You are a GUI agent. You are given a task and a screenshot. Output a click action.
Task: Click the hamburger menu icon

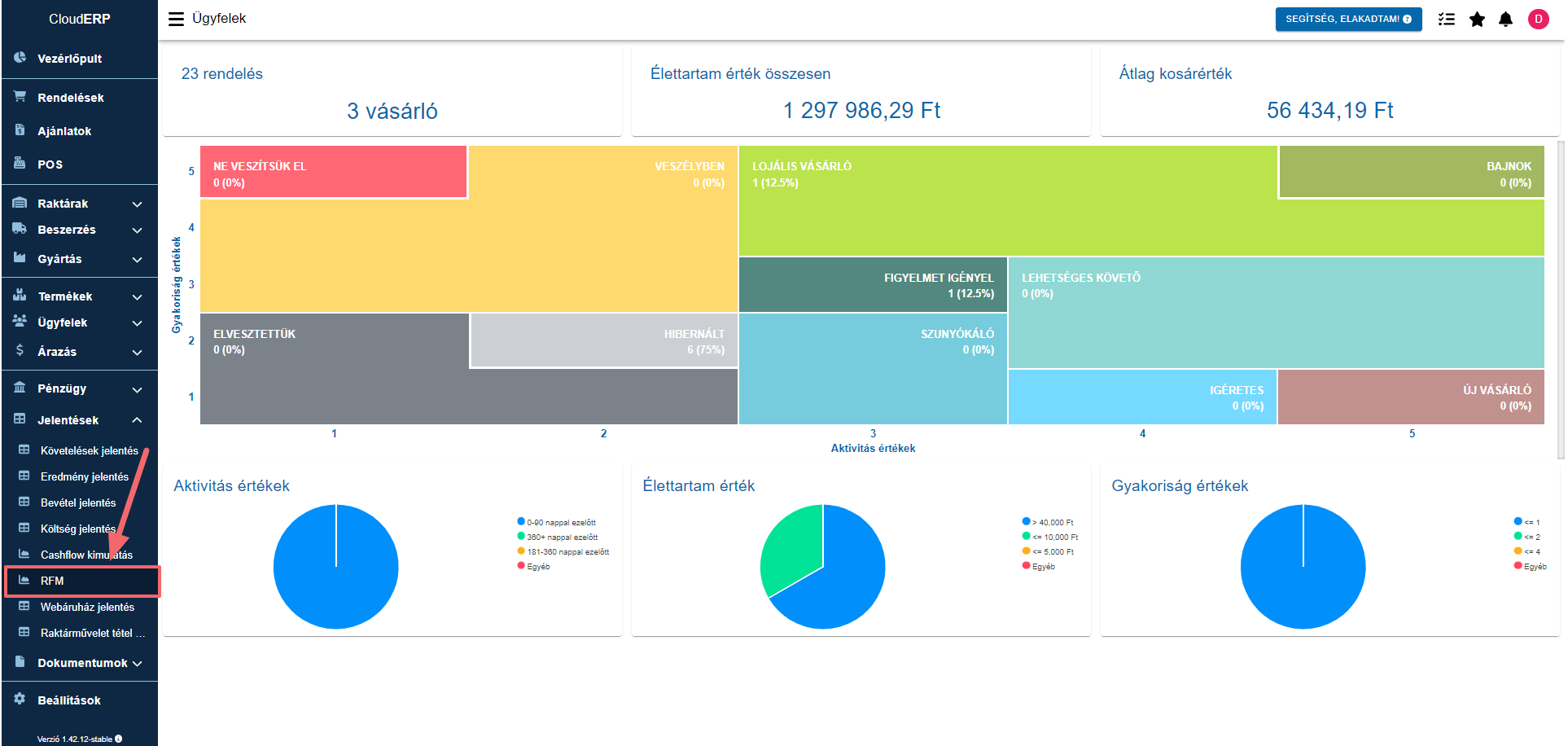pos(176,19)
